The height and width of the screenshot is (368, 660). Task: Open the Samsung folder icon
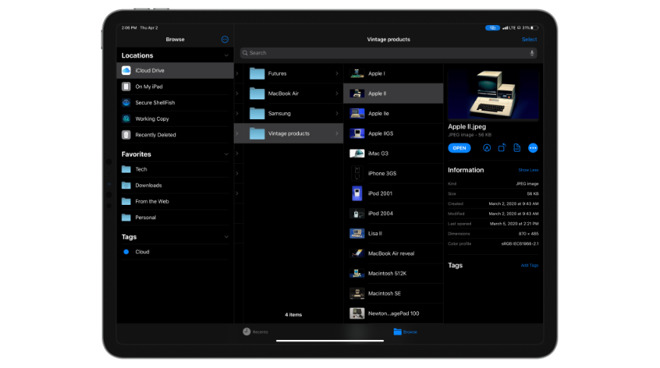[x=257, y=113]
